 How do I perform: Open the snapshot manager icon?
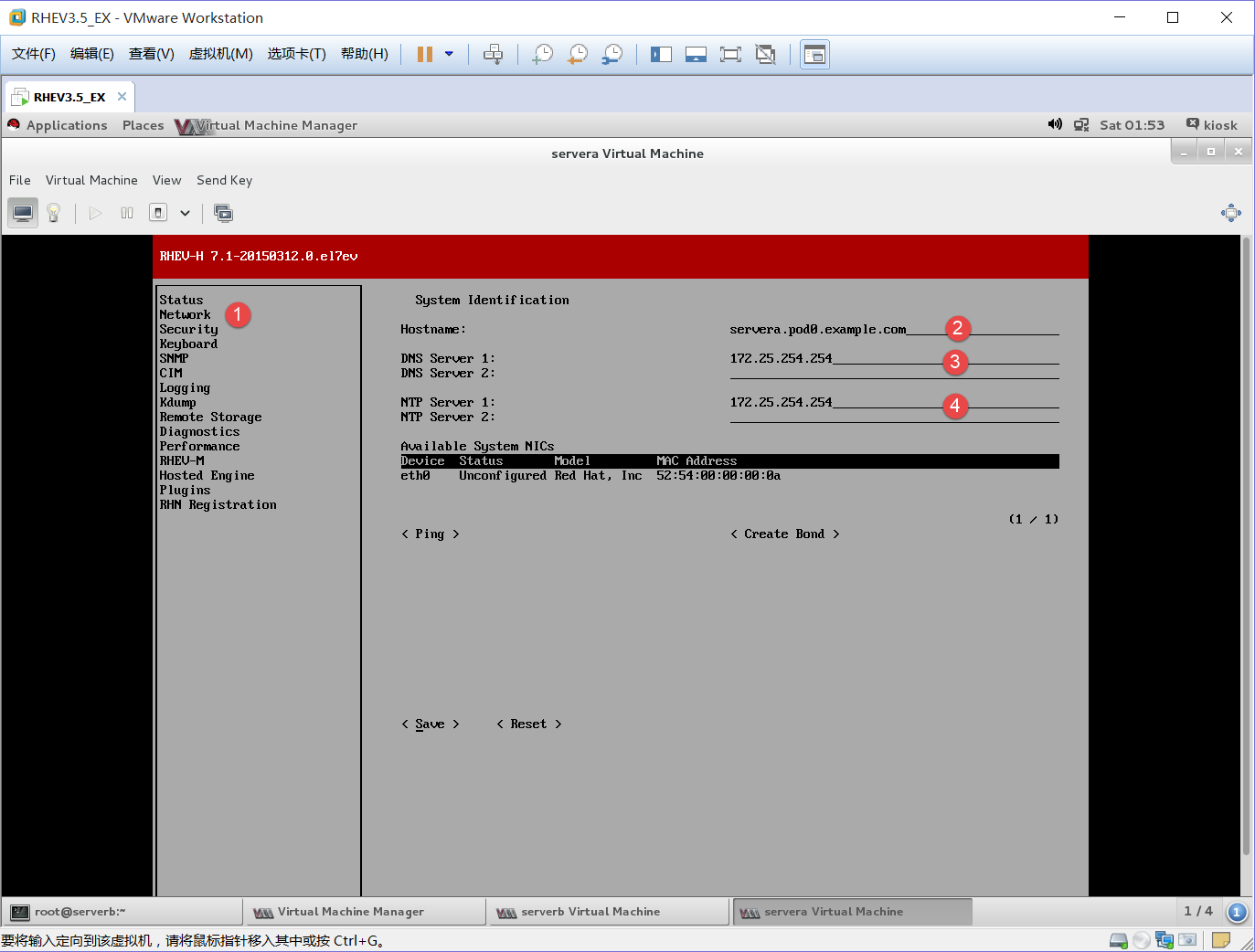point(612,54)
